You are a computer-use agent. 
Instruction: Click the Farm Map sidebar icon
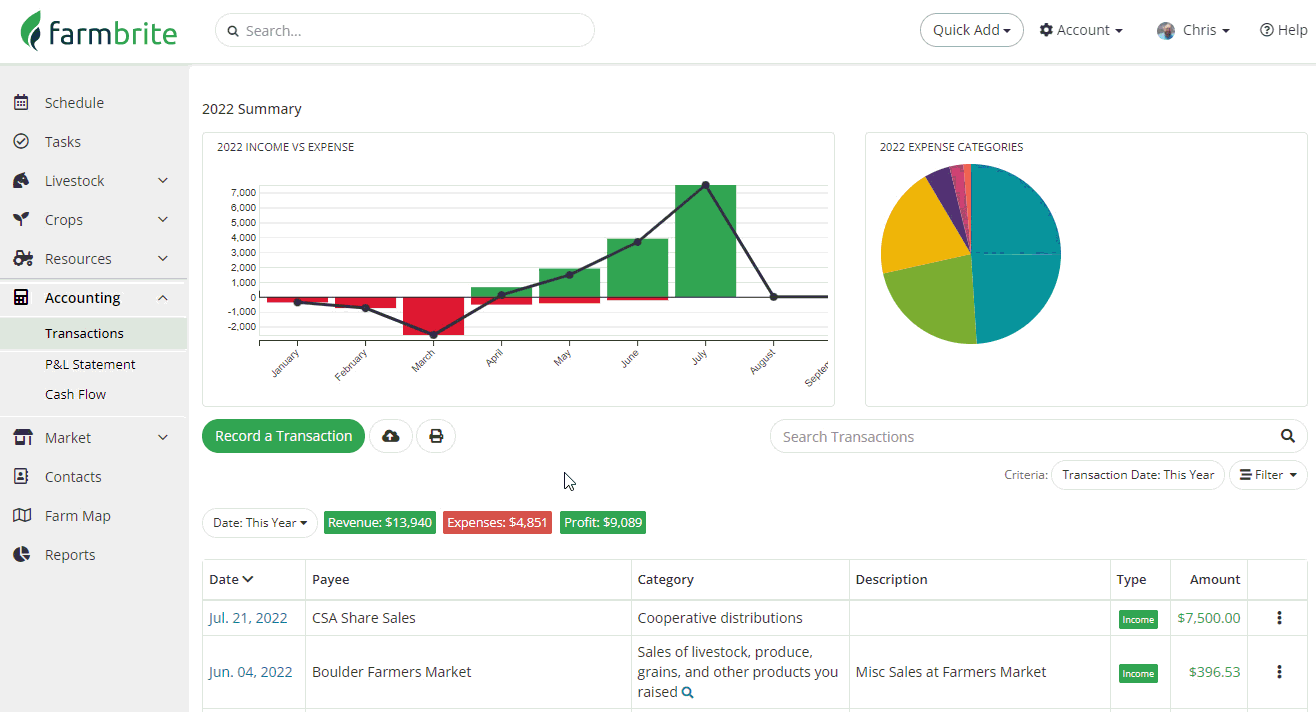click(21, 516)
